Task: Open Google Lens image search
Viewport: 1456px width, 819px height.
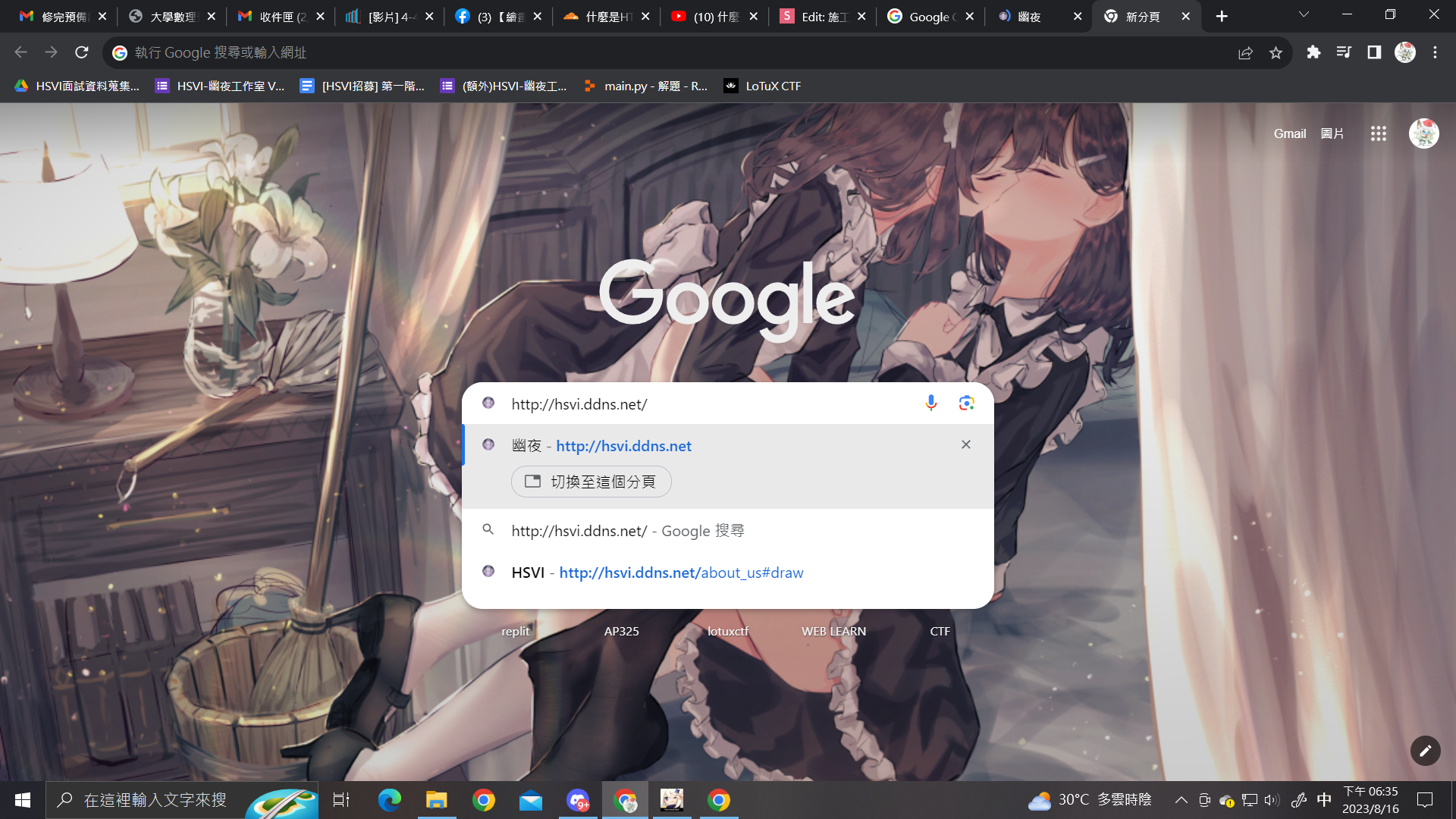Action: point(966,403)
